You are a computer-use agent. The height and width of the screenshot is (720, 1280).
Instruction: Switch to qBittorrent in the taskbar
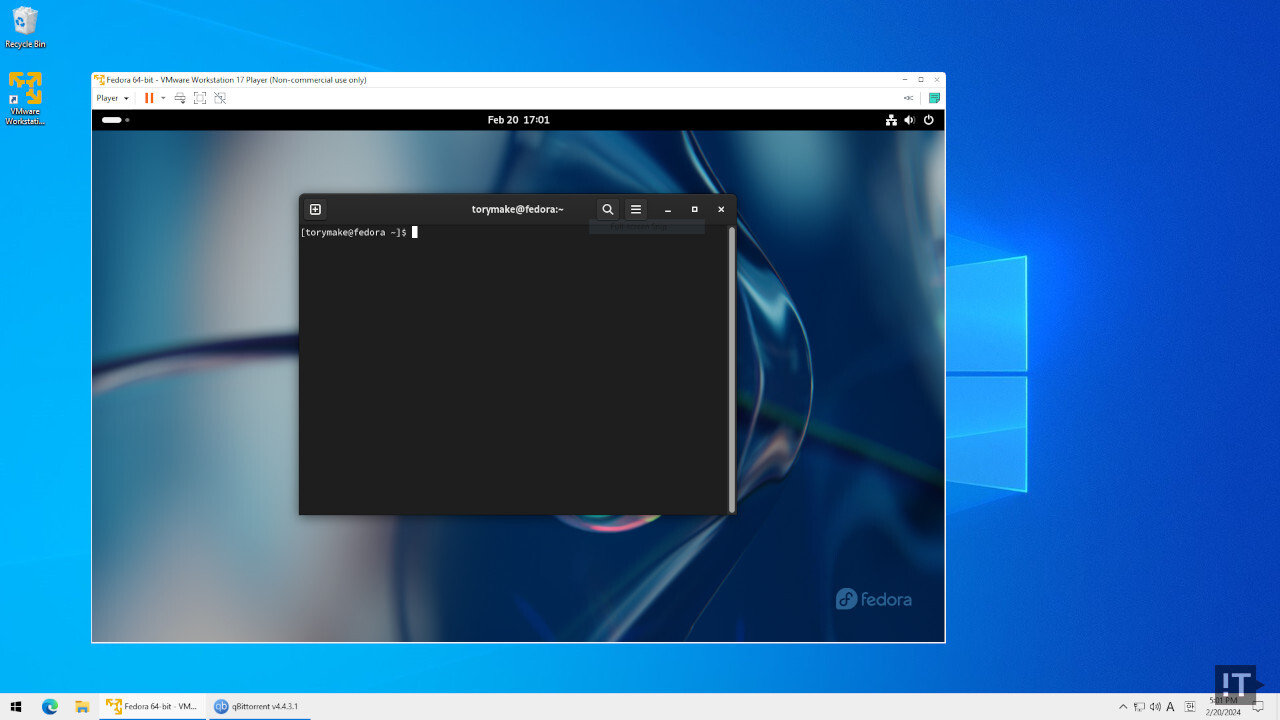257,706
